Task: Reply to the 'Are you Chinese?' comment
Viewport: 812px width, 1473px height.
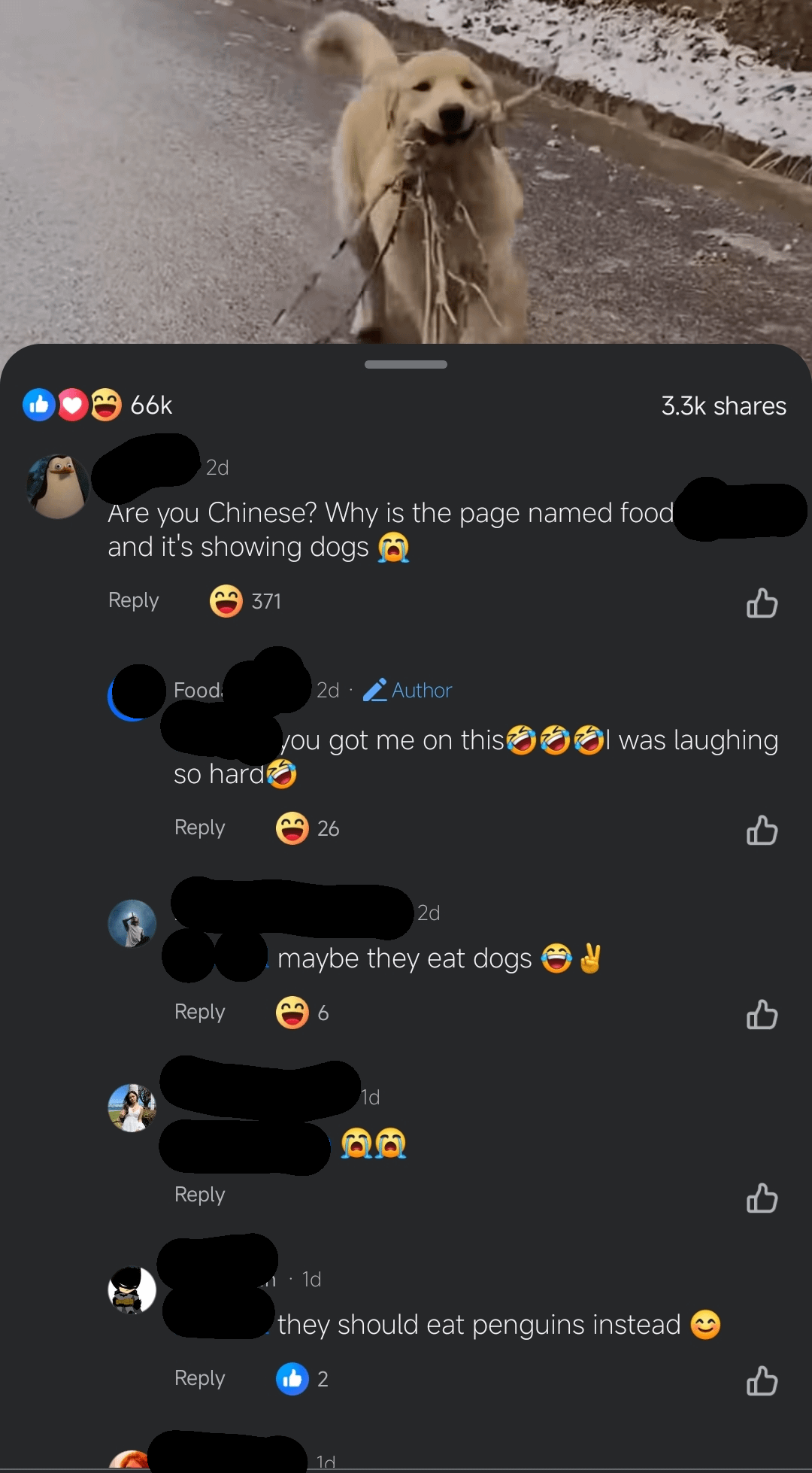Action: tap(134, 600)
